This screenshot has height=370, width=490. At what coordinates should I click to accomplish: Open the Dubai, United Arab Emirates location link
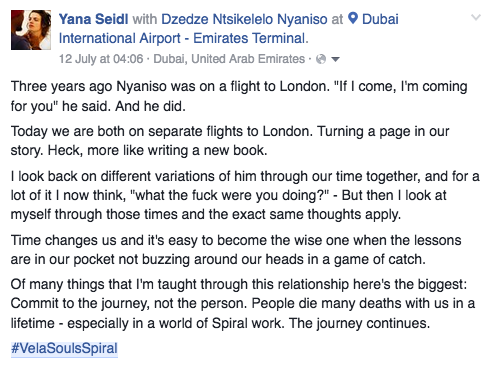click(229, 59)
